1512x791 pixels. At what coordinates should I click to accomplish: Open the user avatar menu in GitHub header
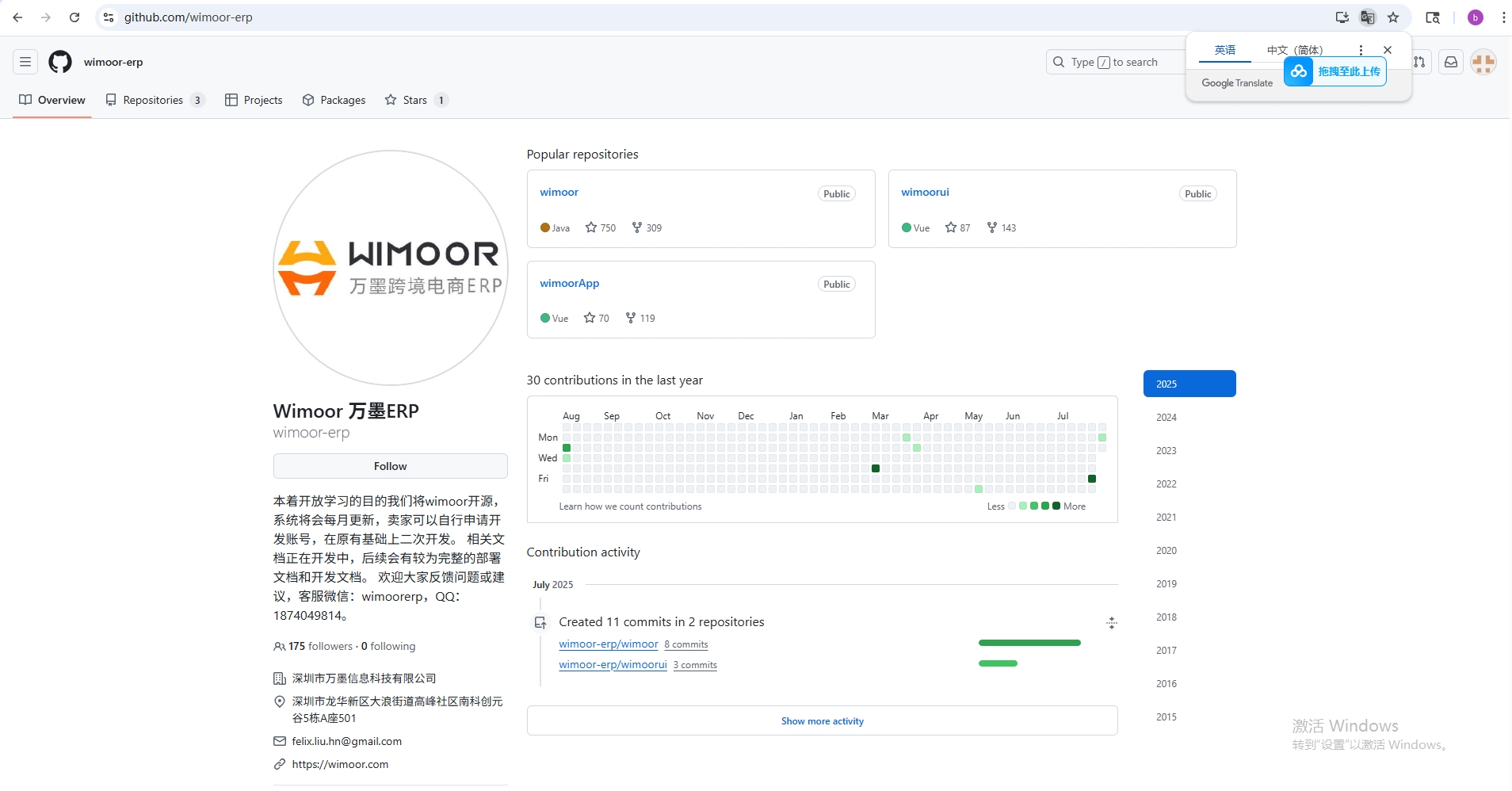1483,62
